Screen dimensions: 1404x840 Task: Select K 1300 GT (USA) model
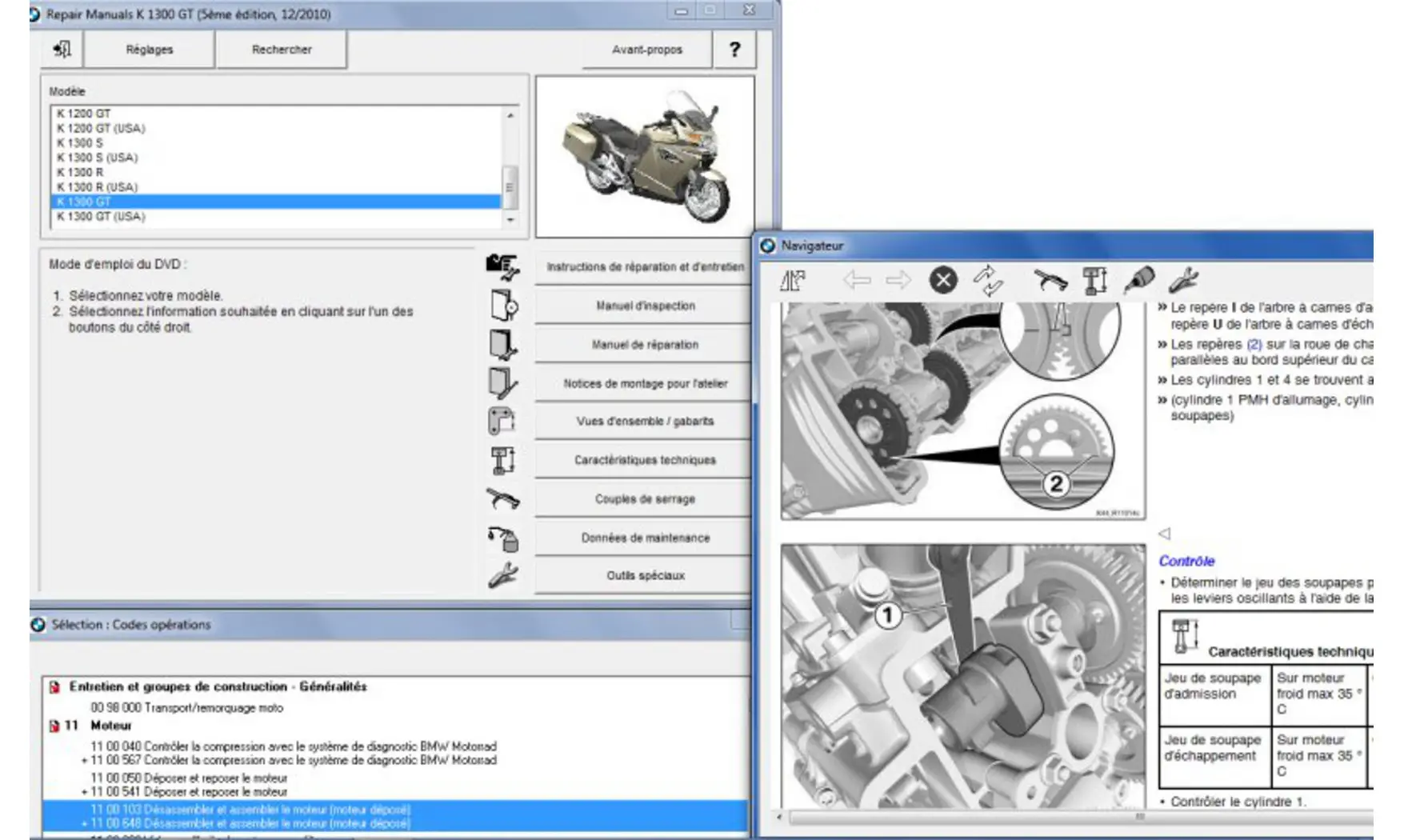tap(276, 216)
